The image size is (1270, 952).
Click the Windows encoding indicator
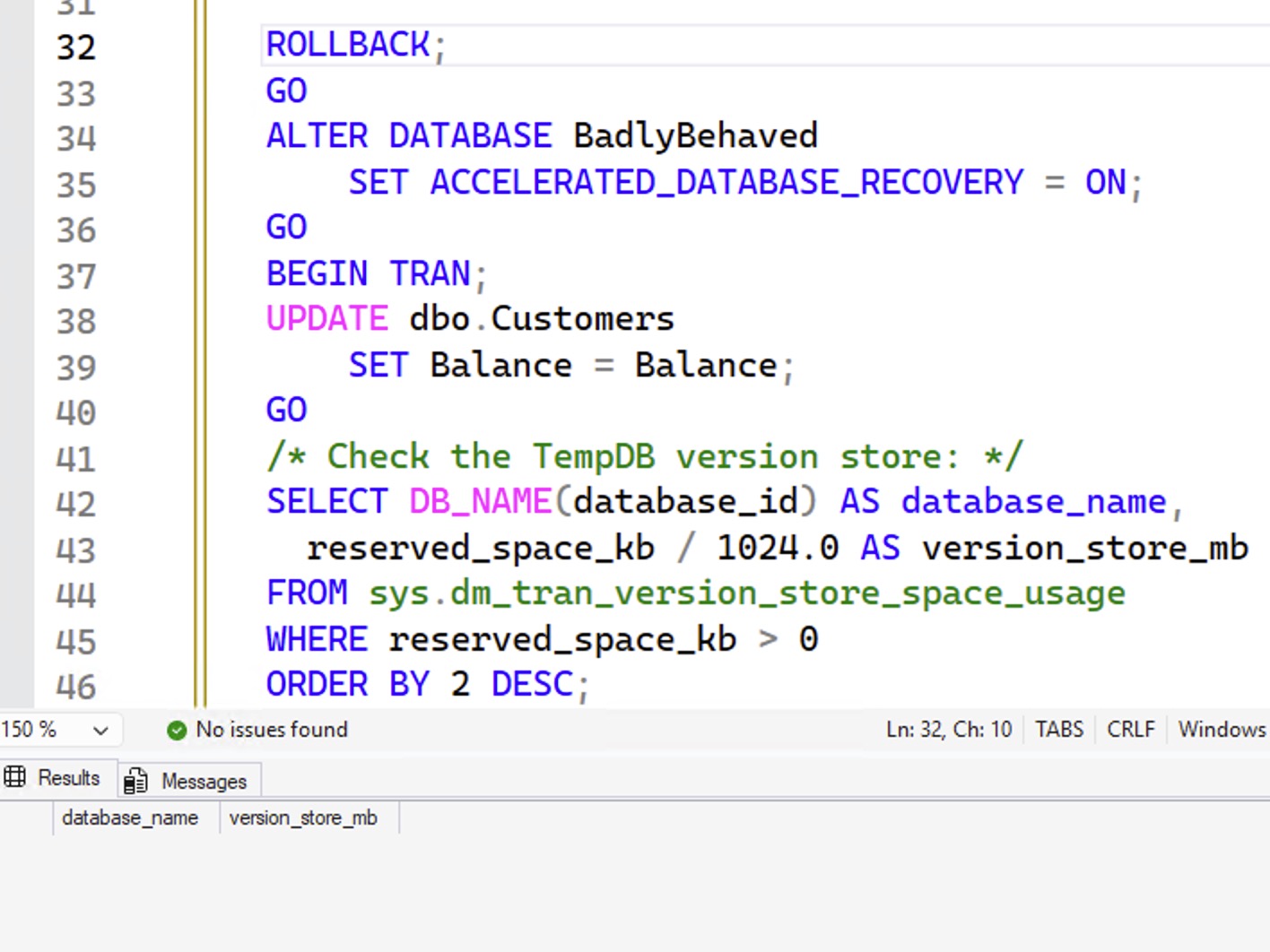click(1222, 730)
